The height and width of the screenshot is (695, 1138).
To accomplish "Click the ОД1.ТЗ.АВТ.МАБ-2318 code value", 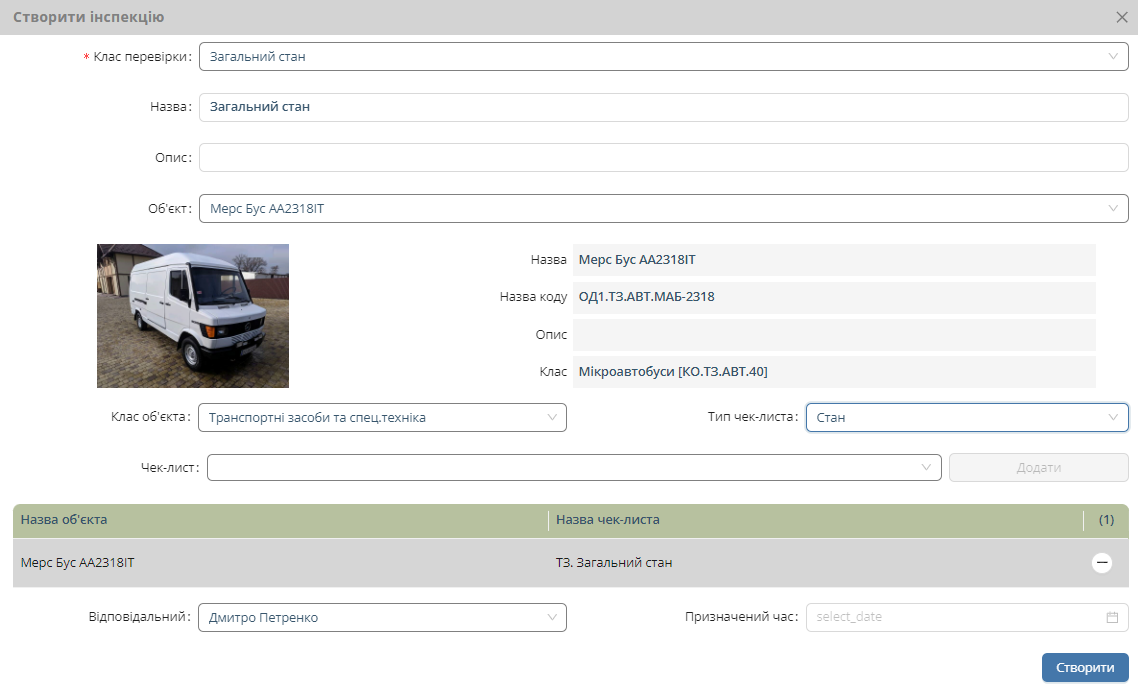I will (648, 296).
